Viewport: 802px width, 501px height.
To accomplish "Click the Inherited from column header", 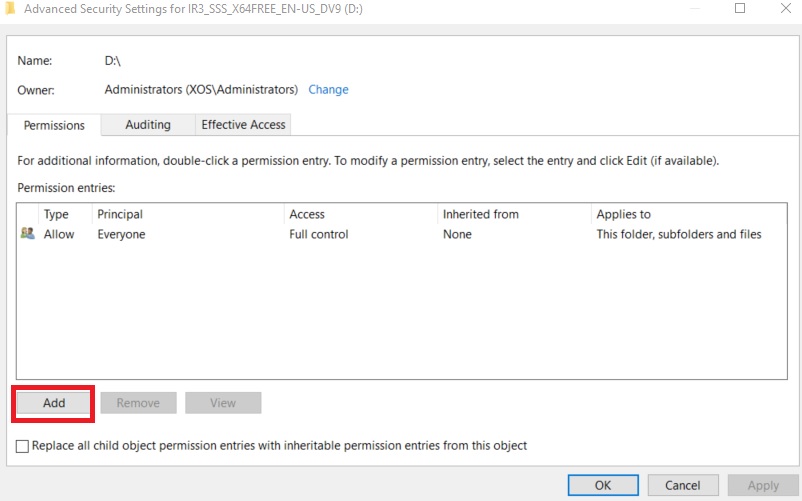I will coord(481,214).
